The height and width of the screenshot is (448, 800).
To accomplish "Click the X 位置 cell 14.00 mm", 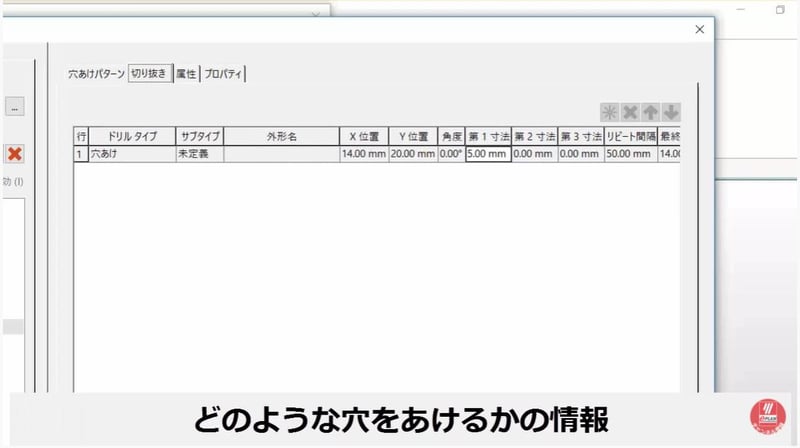I will (364, 154).
